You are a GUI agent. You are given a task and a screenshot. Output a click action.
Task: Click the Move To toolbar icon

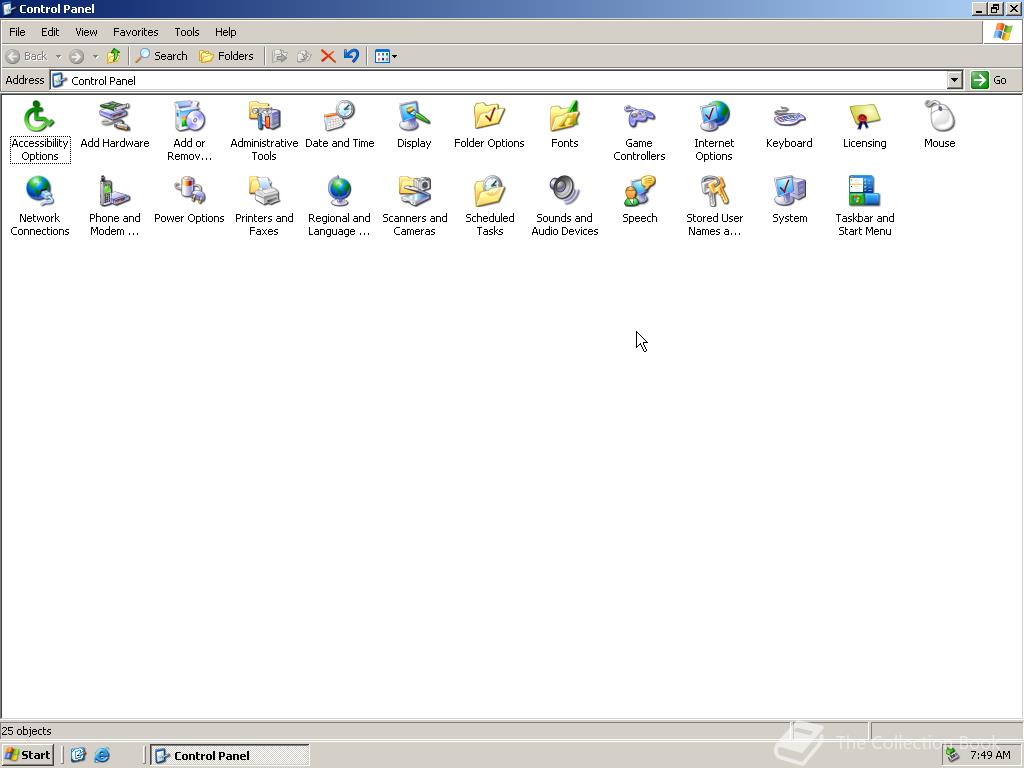pyautogui.click(x=280, y=56)
